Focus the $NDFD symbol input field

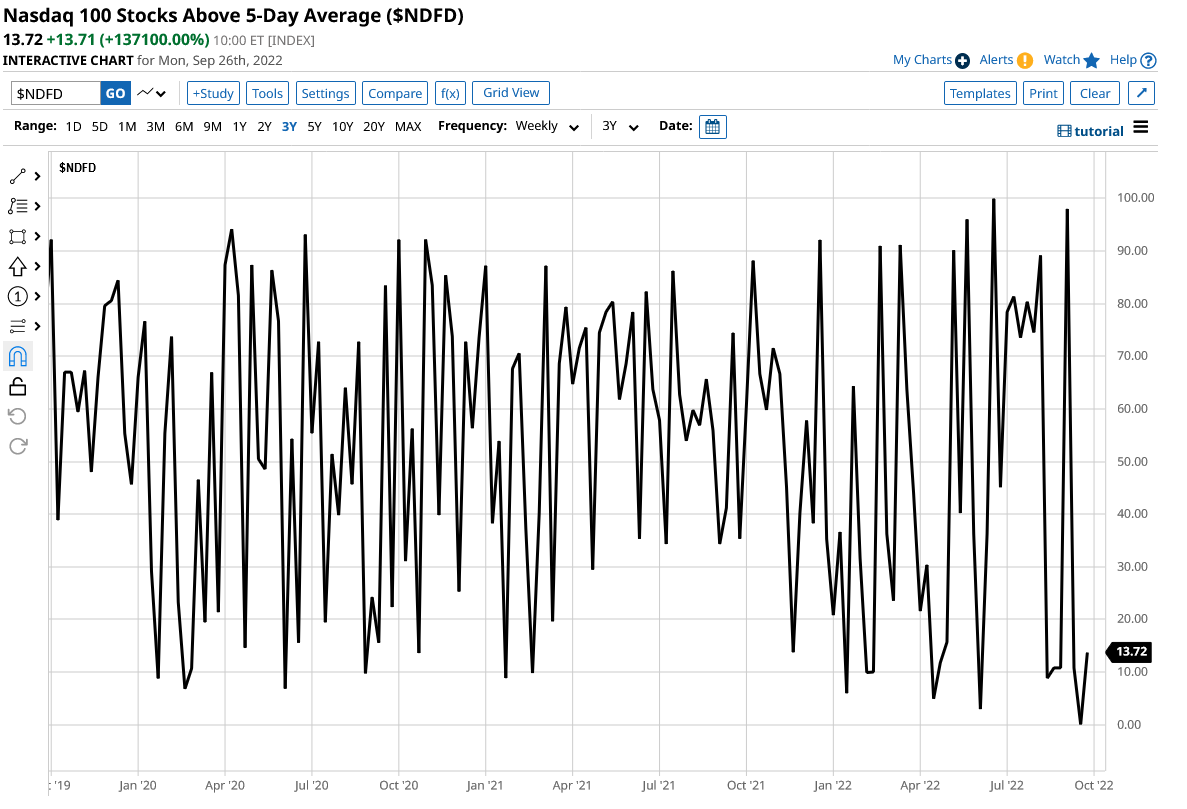pyautogui.click(x=56, y=93)
